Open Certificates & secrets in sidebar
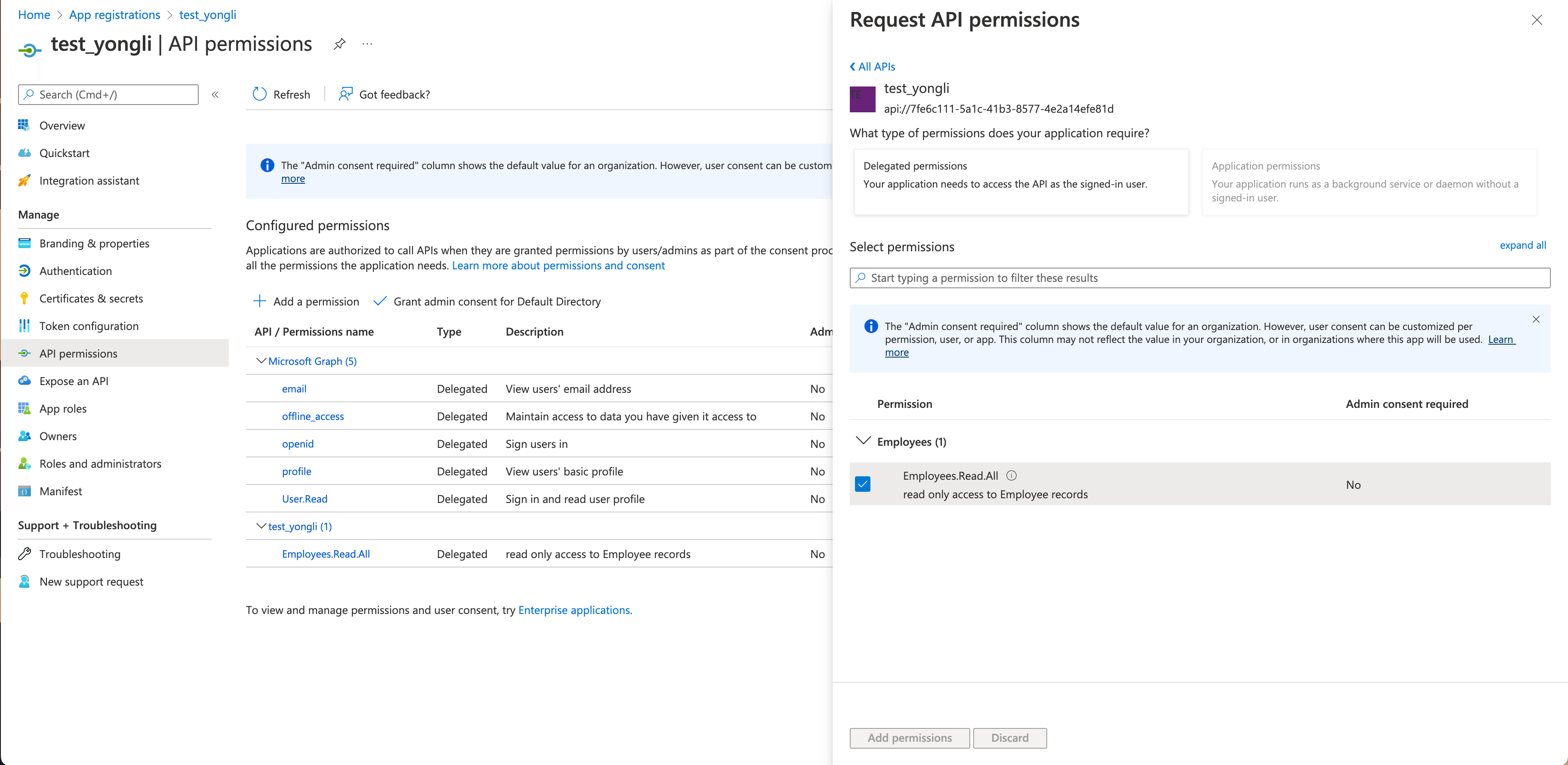 (91, 299)
